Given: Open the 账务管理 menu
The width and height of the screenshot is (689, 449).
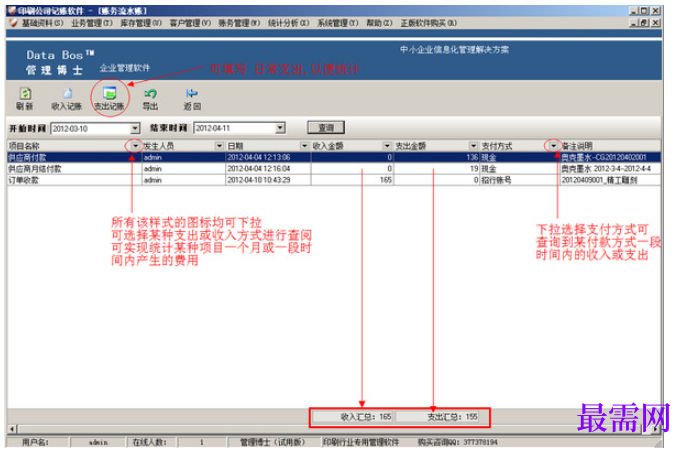Looking at the screenshot, I should [239, 23].
